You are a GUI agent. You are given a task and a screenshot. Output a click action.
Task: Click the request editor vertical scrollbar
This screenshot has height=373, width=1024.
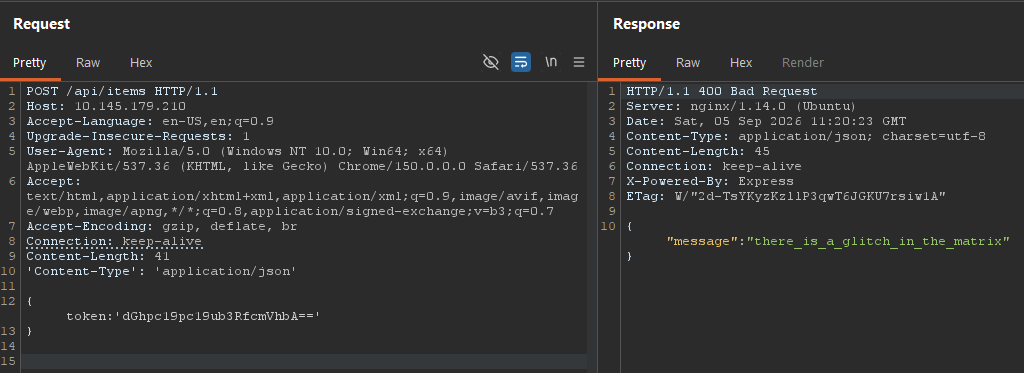click(x=591, y=227)
